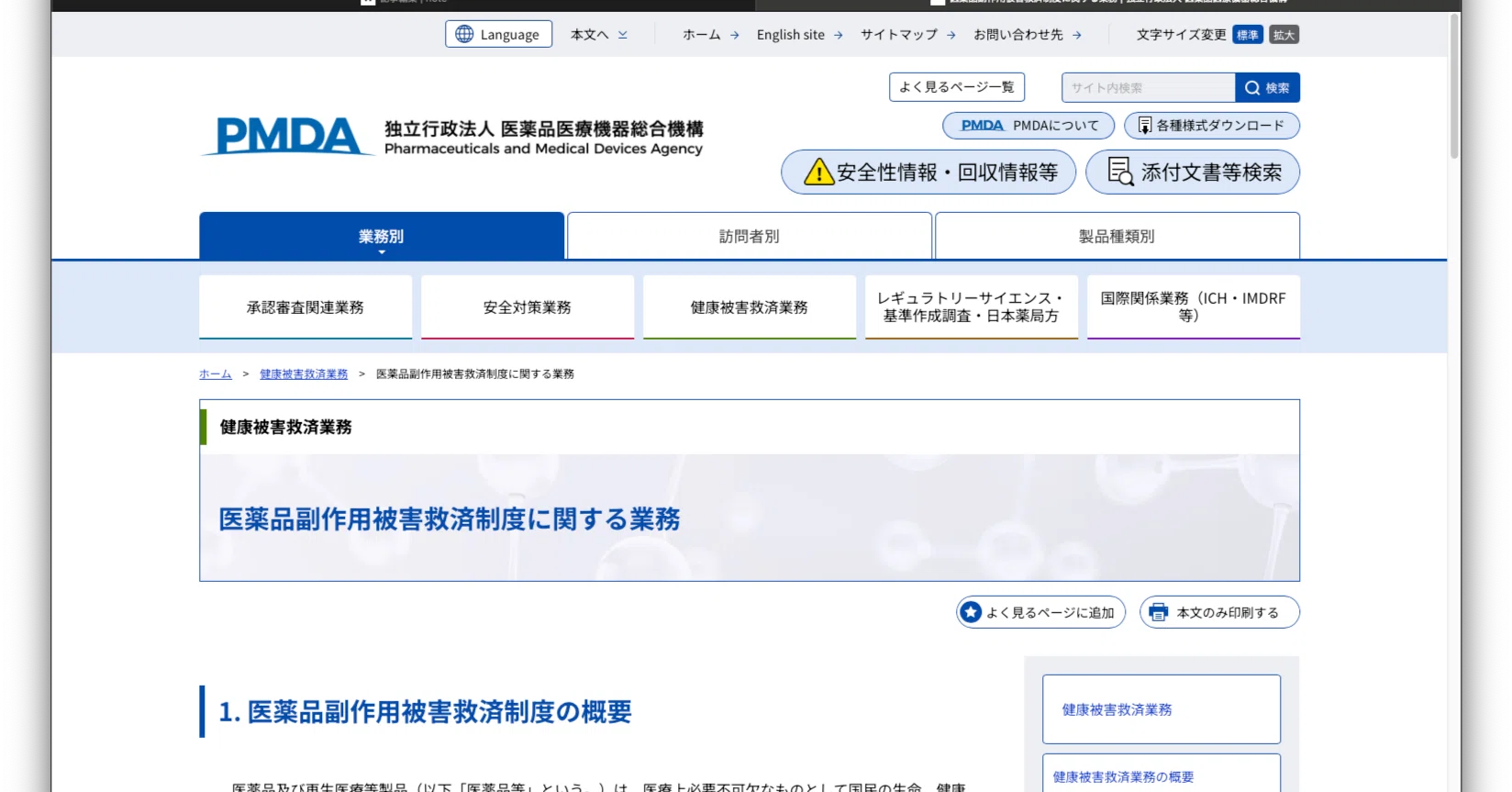The width and height of the screenshot is (1512, 792).
Task: Click the printer icon in 本文のみ印刷する
Action: click(x=1158, y=612)
